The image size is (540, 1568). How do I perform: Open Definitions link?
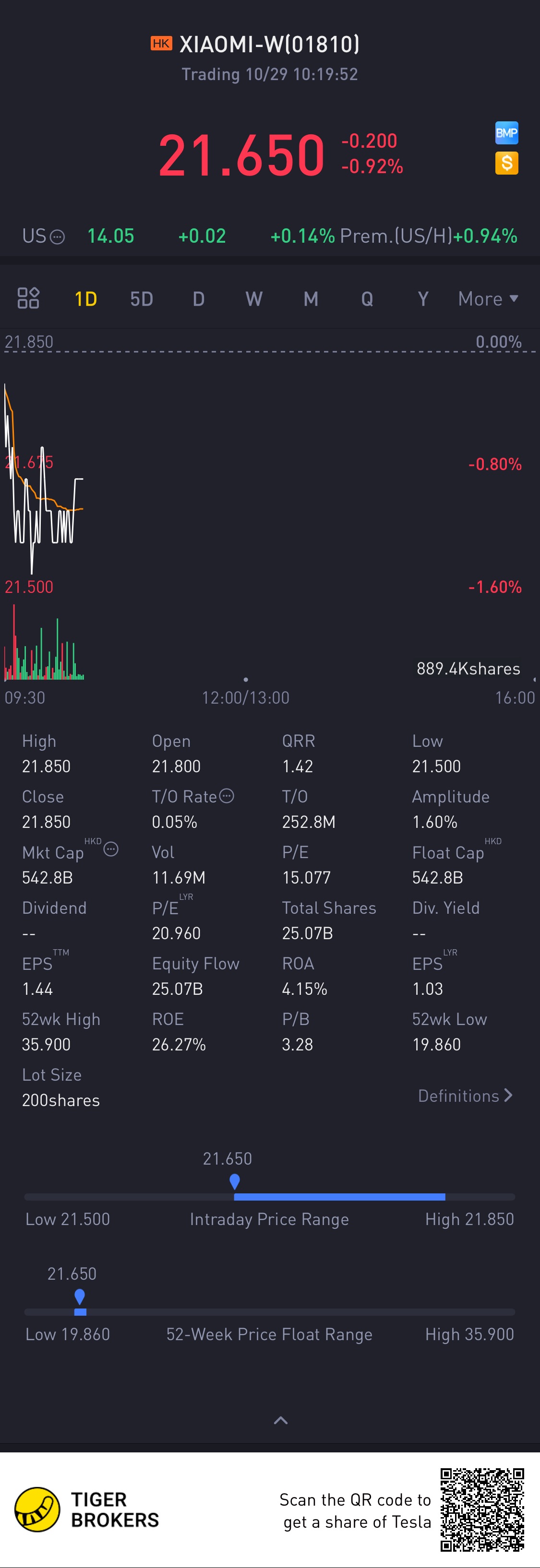[465, 1096]
